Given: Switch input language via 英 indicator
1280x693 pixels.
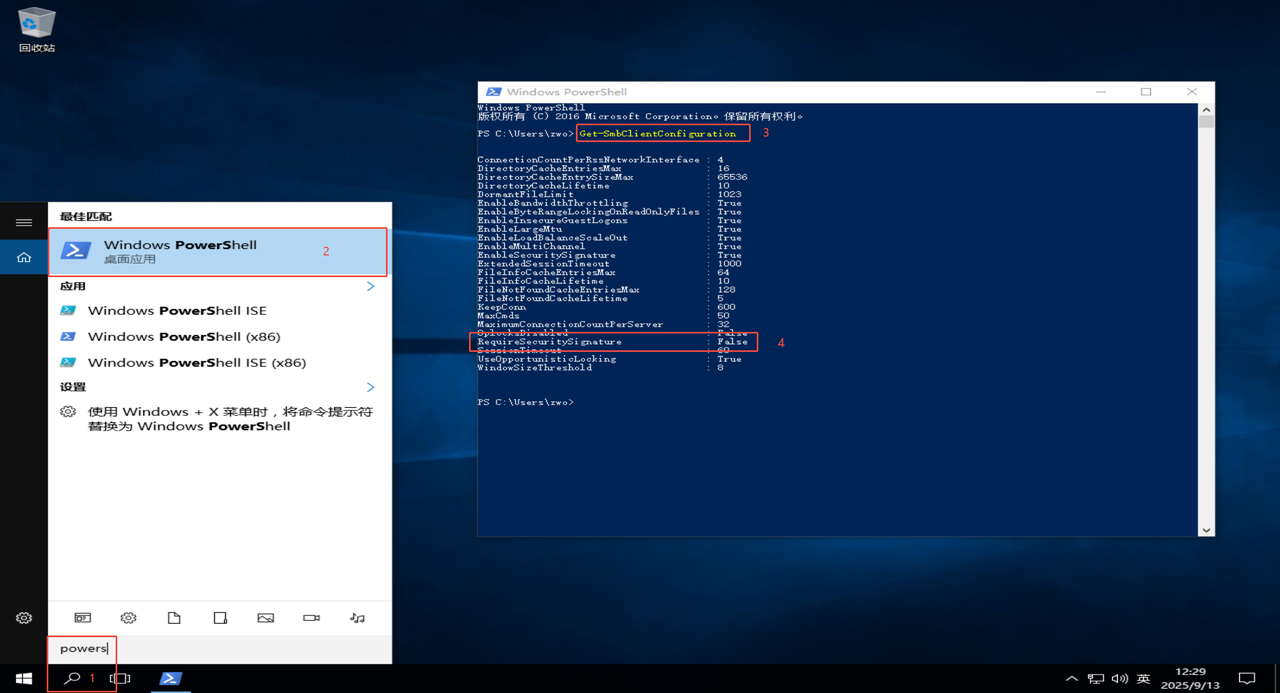Looking at the screenshot, I should (x=1143, y=678).
